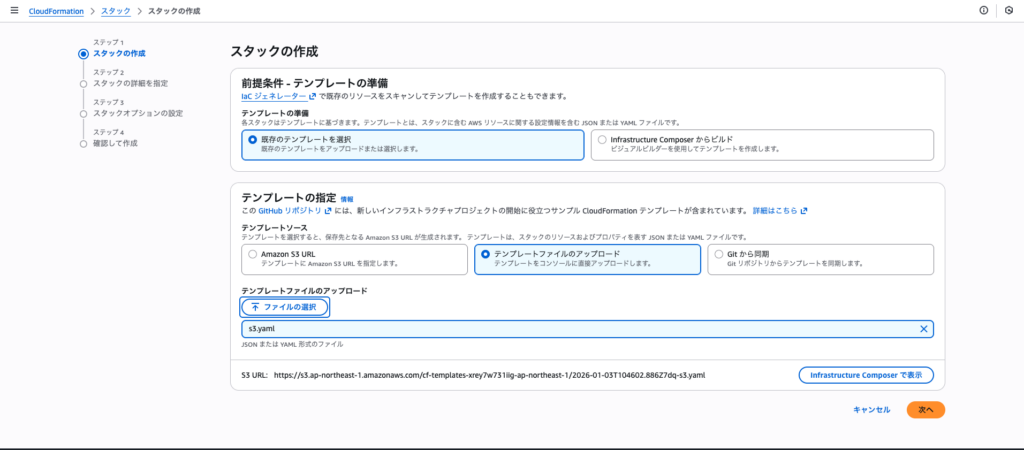Click the info circle icon at top right
Image resolution: width=1024 pixels, height=450 pixels.
click(x=984, y=10)
